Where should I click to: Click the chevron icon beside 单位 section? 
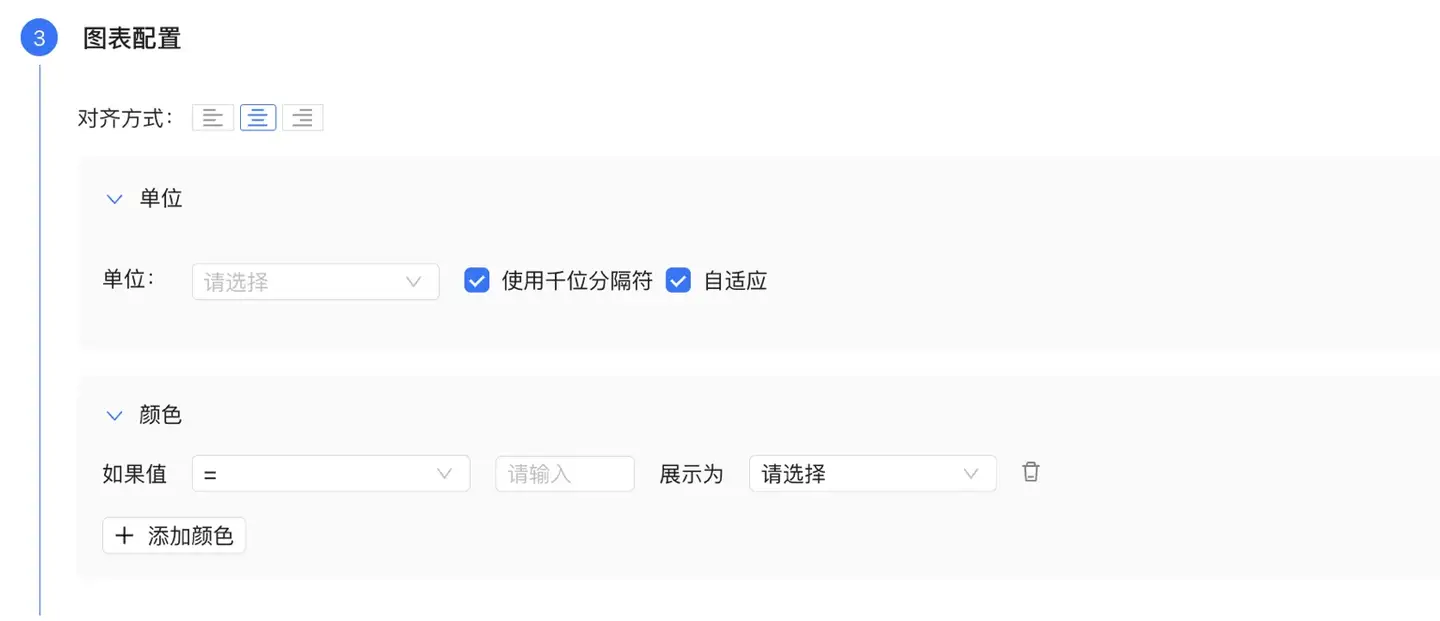(x=114, y=198)
